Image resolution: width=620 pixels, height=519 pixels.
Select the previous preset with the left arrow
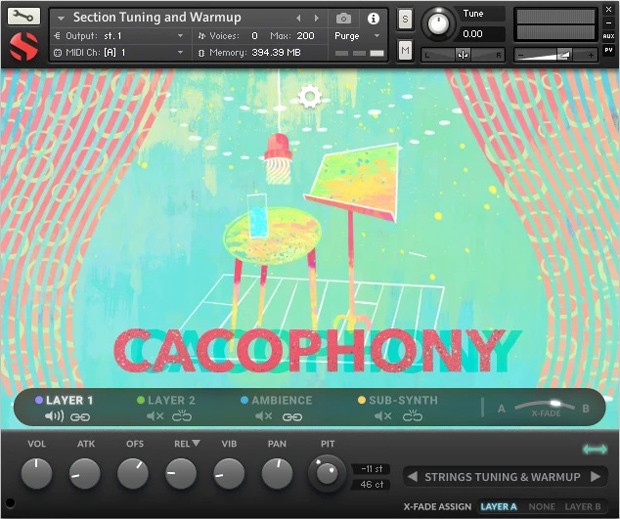tap(412, 477)
